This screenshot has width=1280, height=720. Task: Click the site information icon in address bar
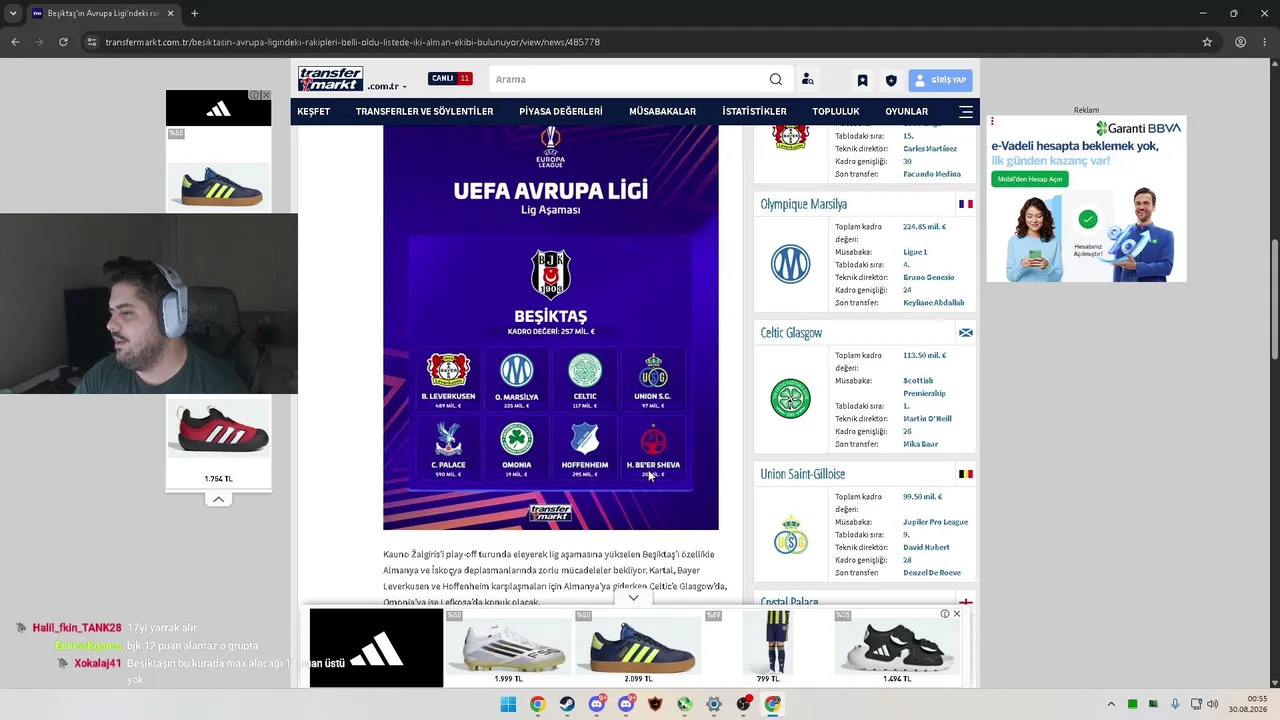tap(92, 42)
